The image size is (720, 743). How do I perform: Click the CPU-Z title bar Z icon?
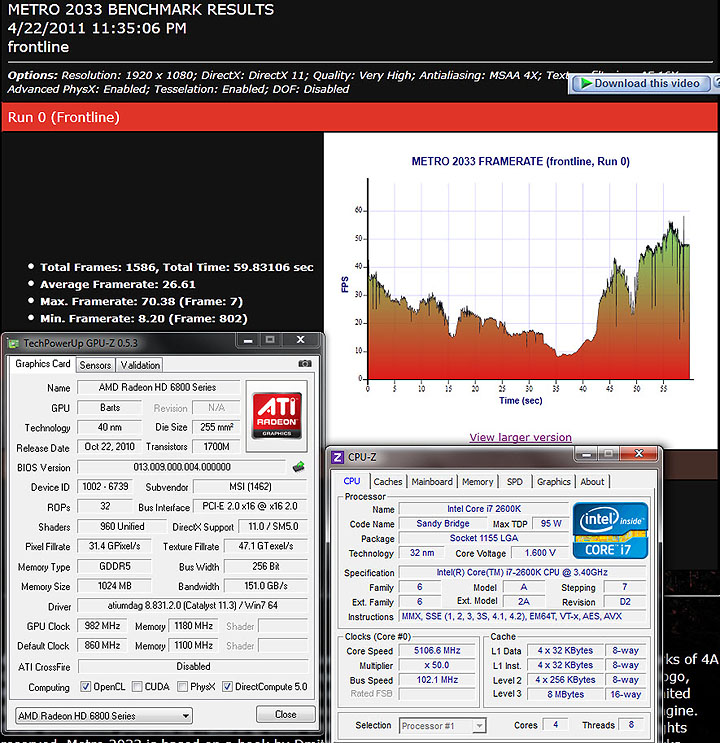tap(337, 457)
